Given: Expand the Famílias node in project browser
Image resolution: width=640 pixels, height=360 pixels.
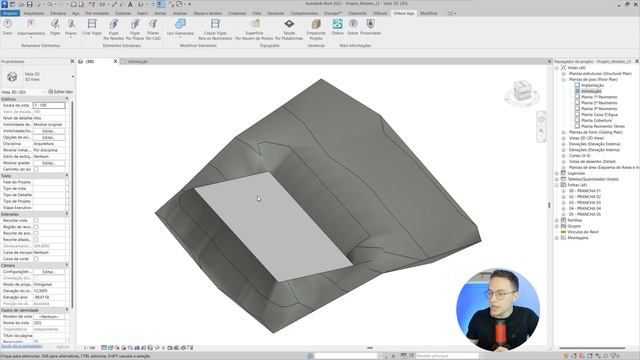Looking at the screenshot, I should tap(557, 220).
